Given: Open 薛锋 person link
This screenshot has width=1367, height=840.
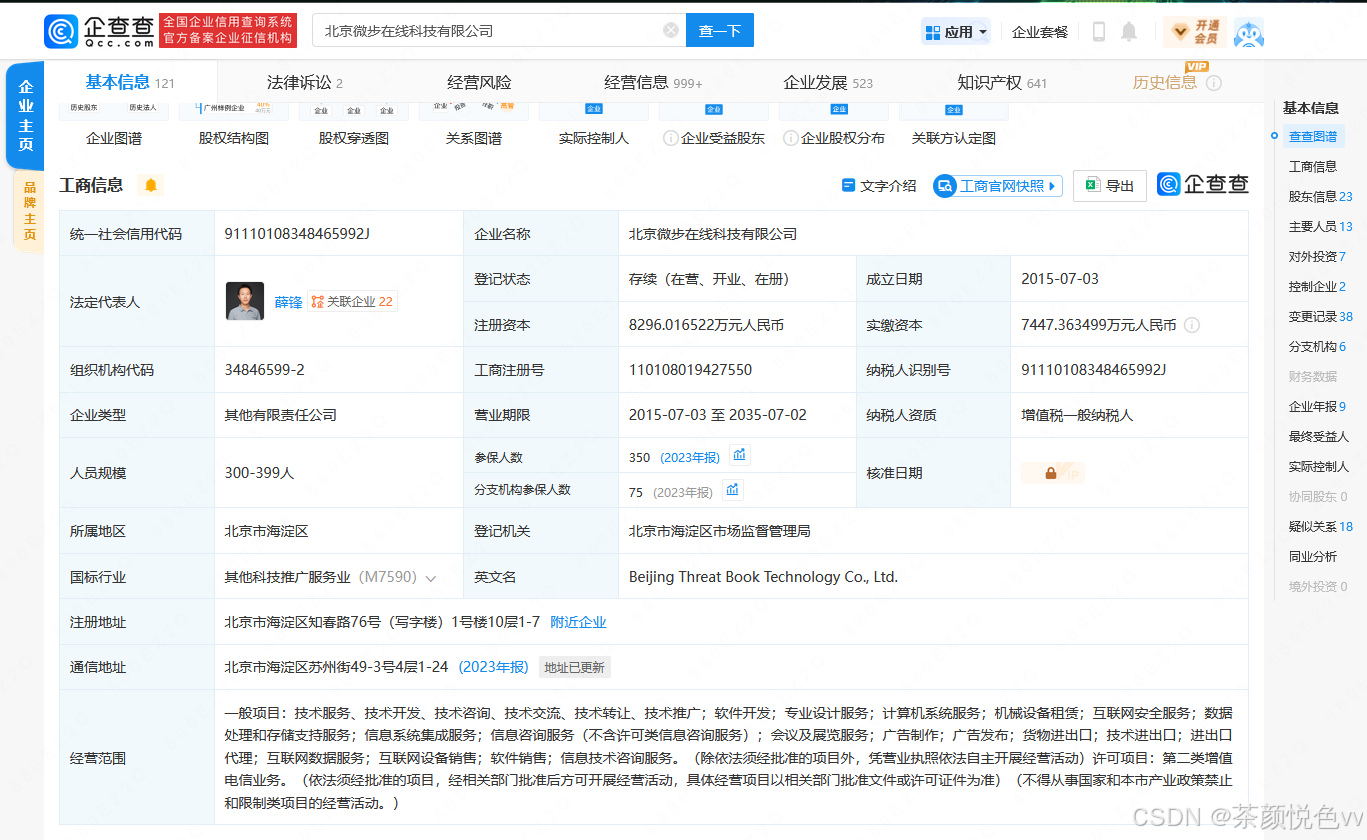Looking at the screenshot, I should pos(288,302).
